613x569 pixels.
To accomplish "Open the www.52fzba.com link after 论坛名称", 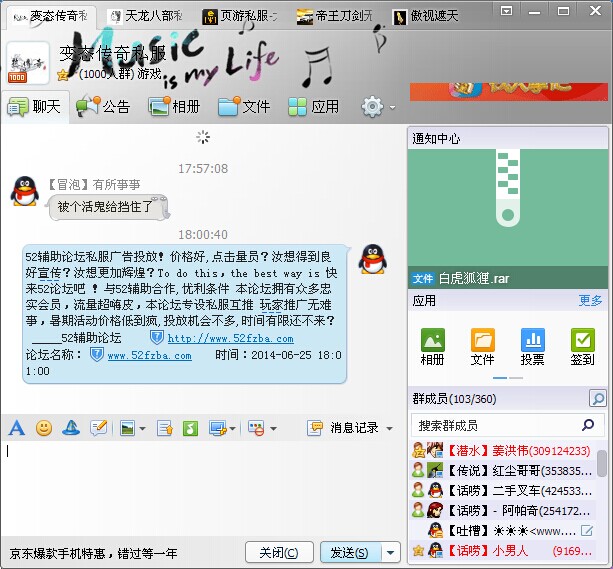I will 149,355.
